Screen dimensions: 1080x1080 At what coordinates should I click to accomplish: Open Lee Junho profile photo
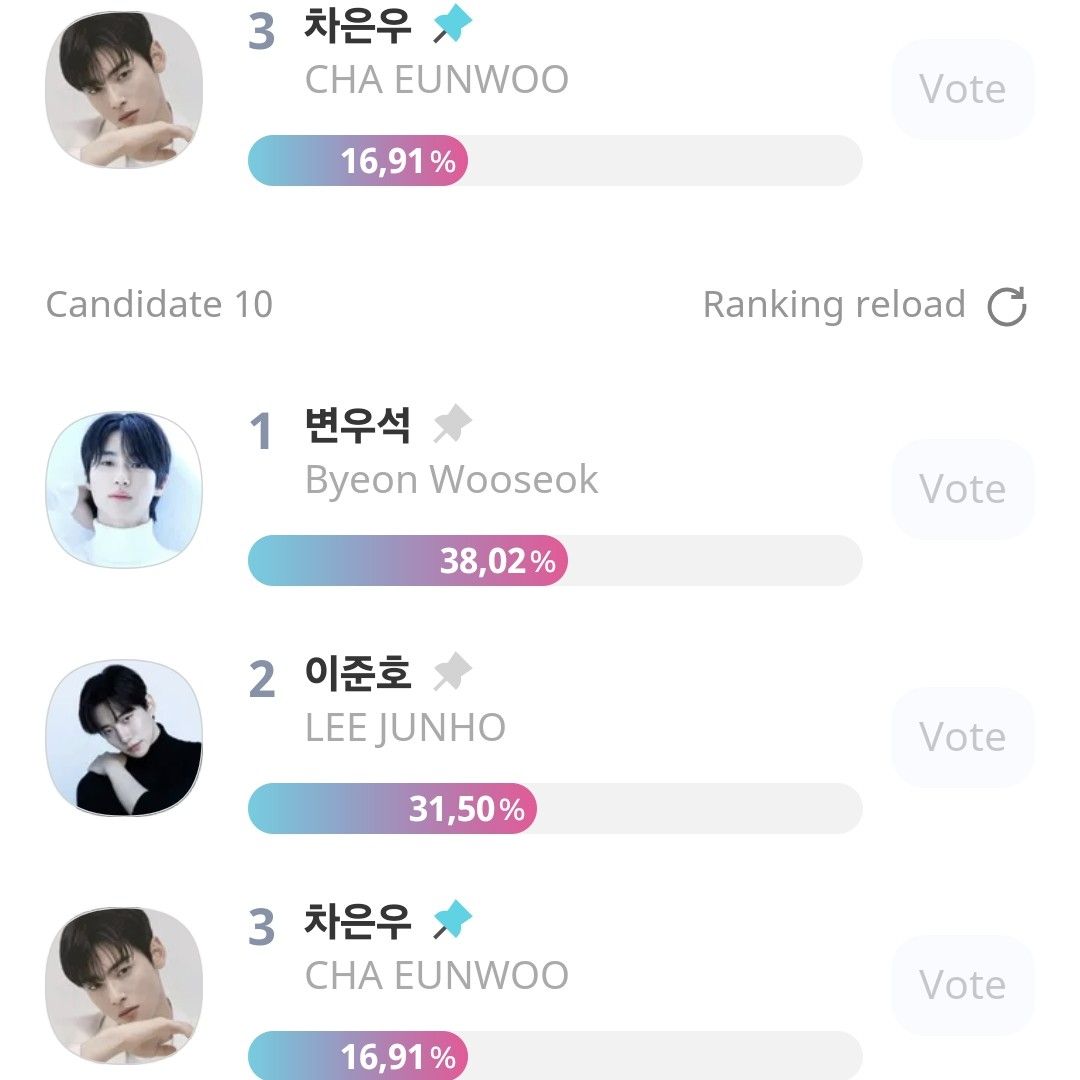[124, 737]
